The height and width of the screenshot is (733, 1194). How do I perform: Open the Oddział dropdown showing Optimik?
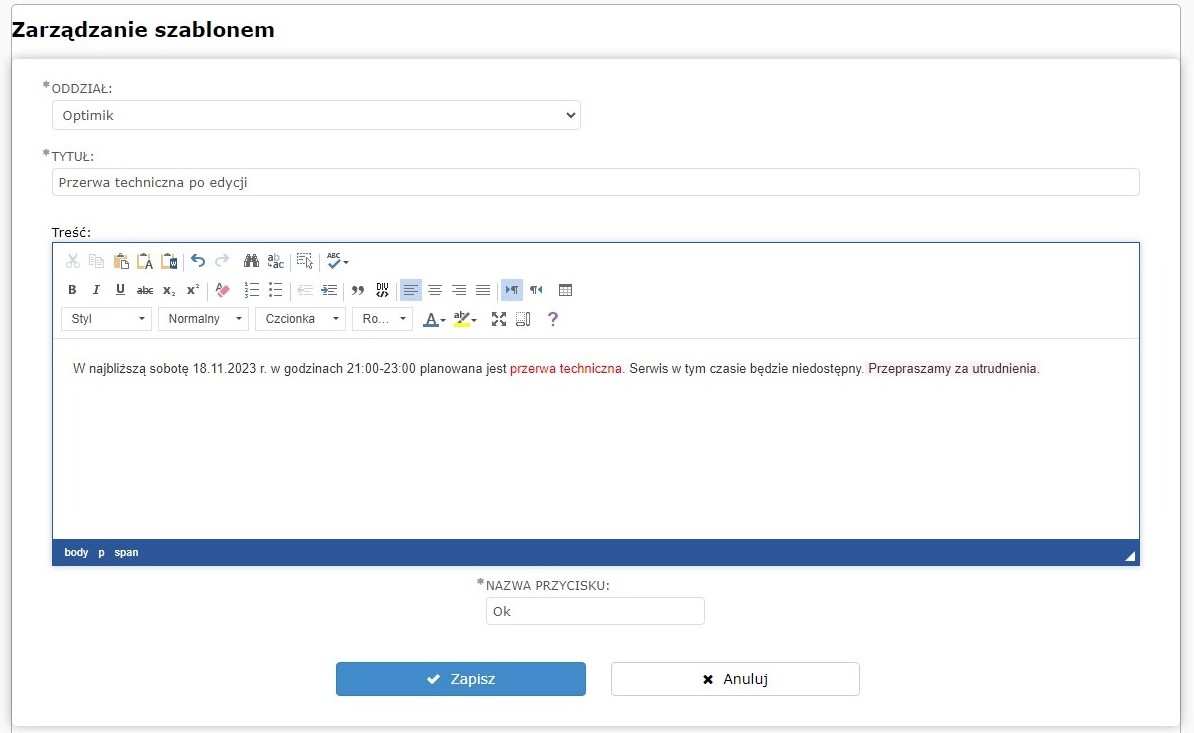point(316,115)
